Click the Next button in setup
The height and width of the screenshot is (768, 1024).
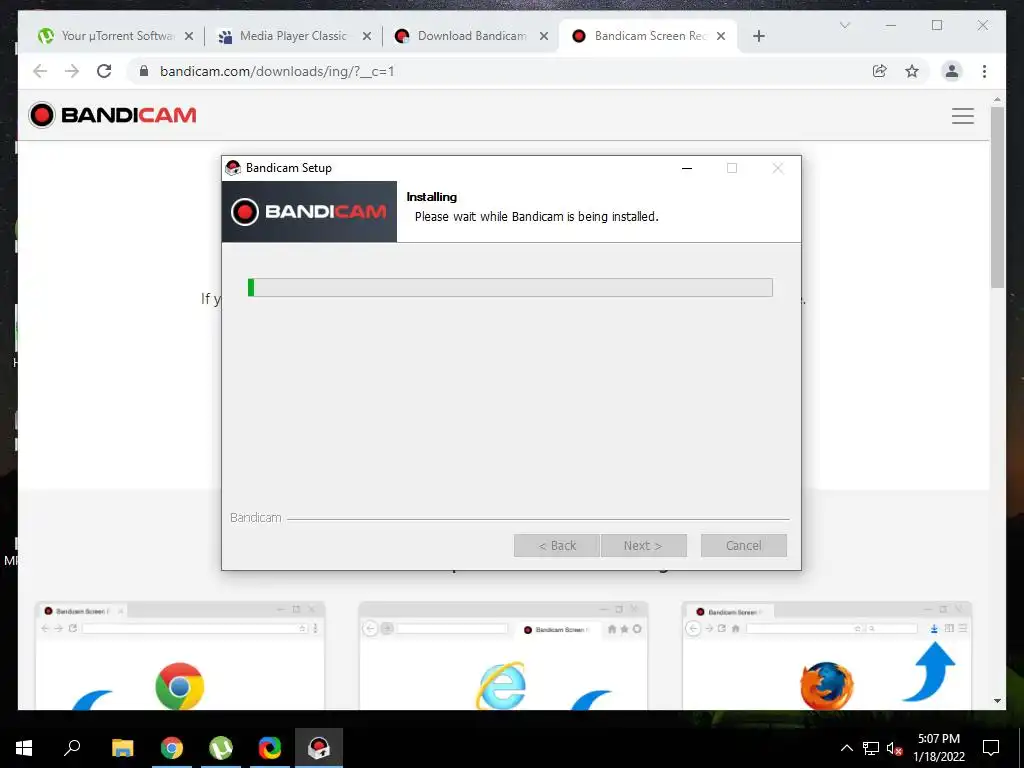[643, 545]
